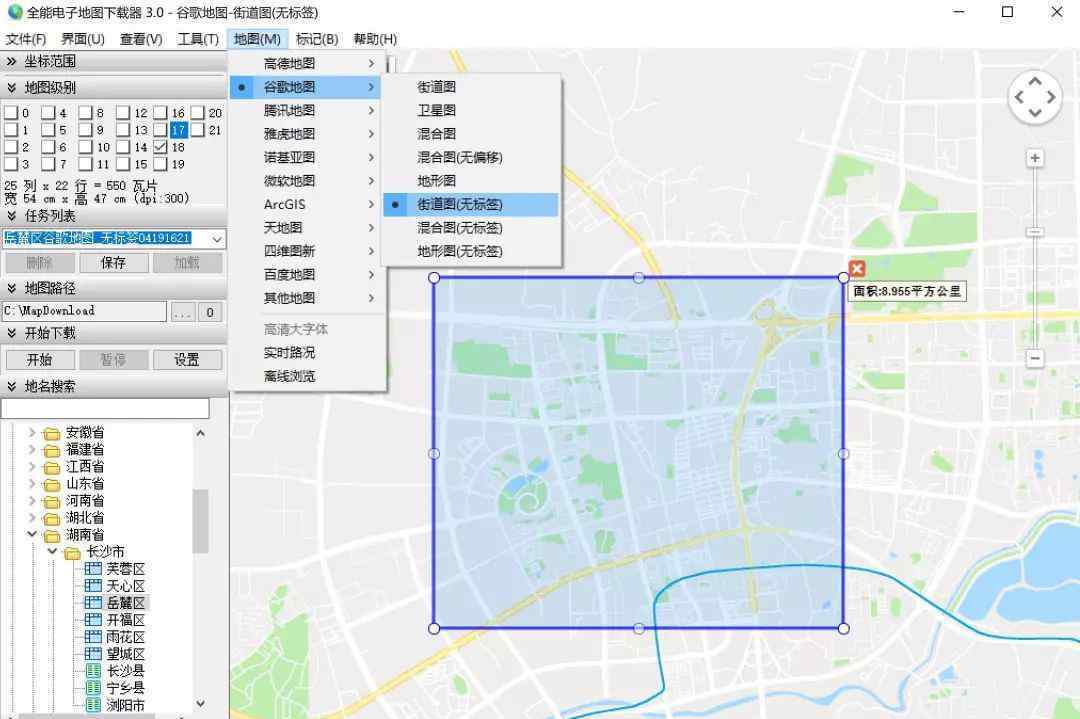The image size is (1080, 719).
Task: Pan map using the navigation compass control
Action: (1035, 98)
